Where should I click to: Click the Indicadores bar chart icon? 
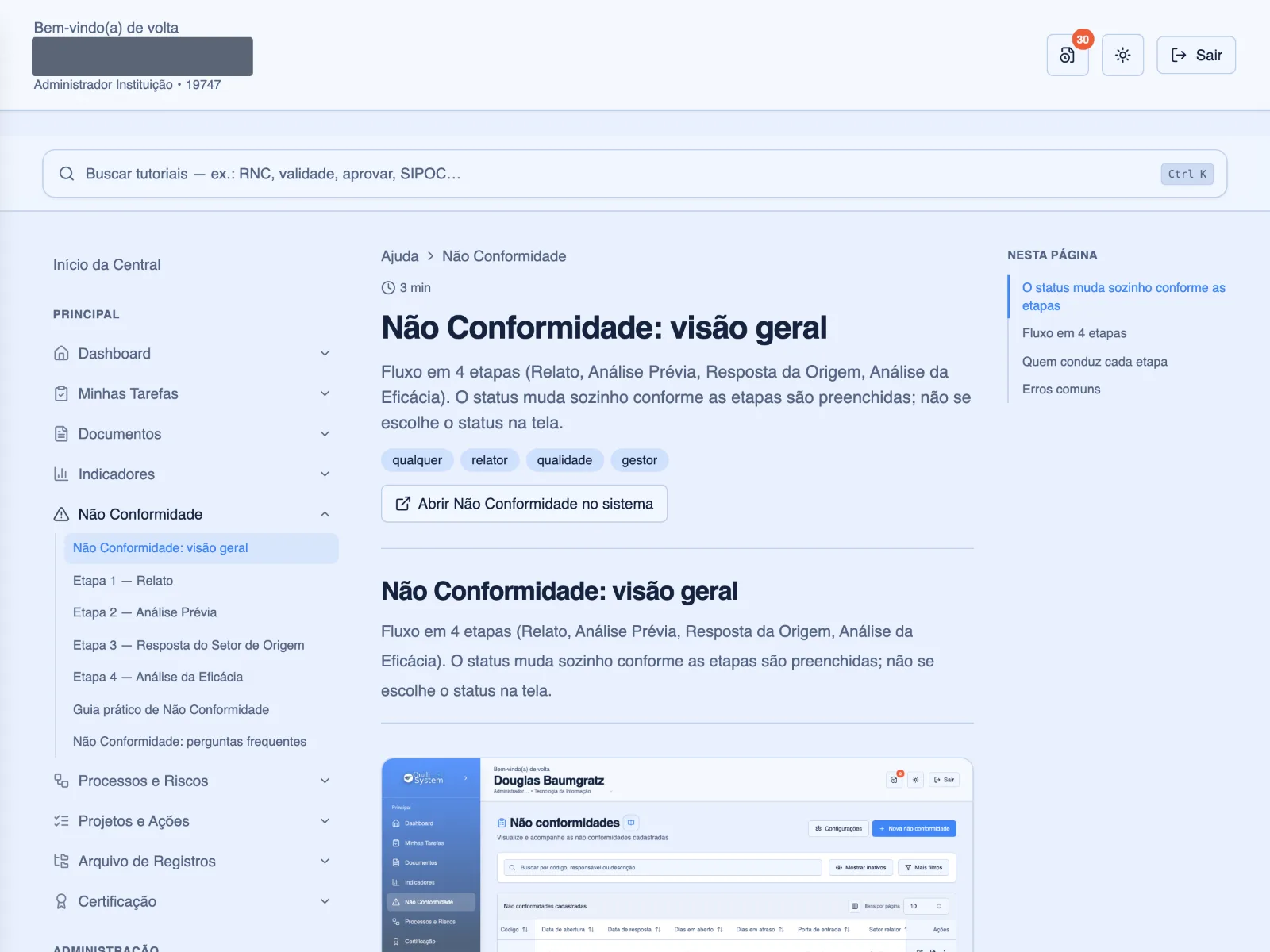[61, 474]
